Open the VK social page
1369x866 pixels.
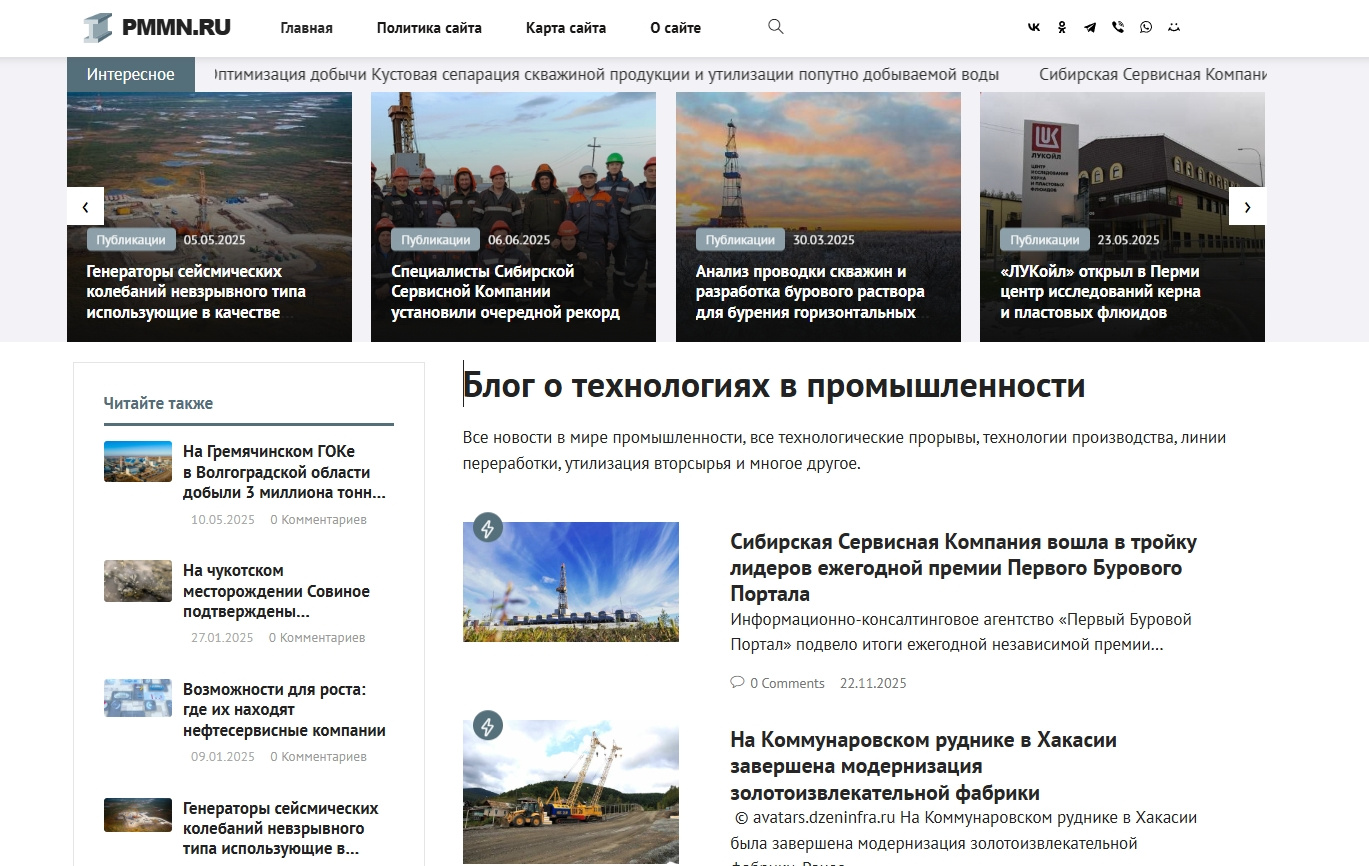coord(1034,28)
